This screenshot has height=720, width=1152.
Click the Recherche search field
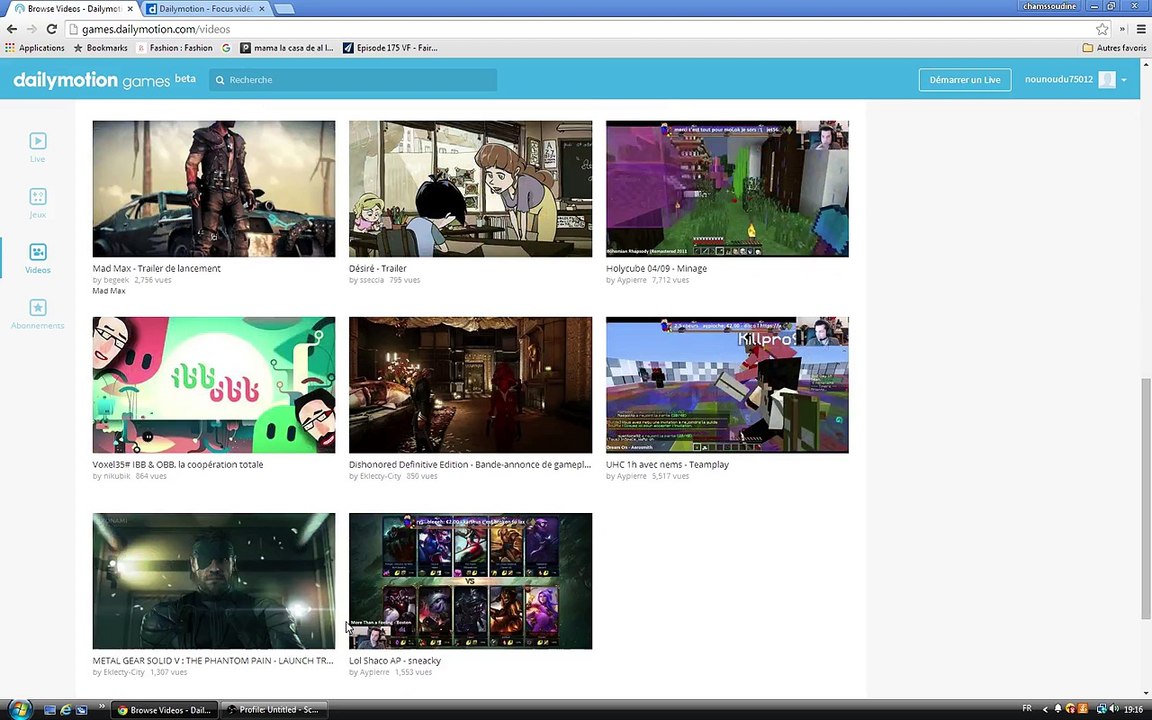pos(353,80)
